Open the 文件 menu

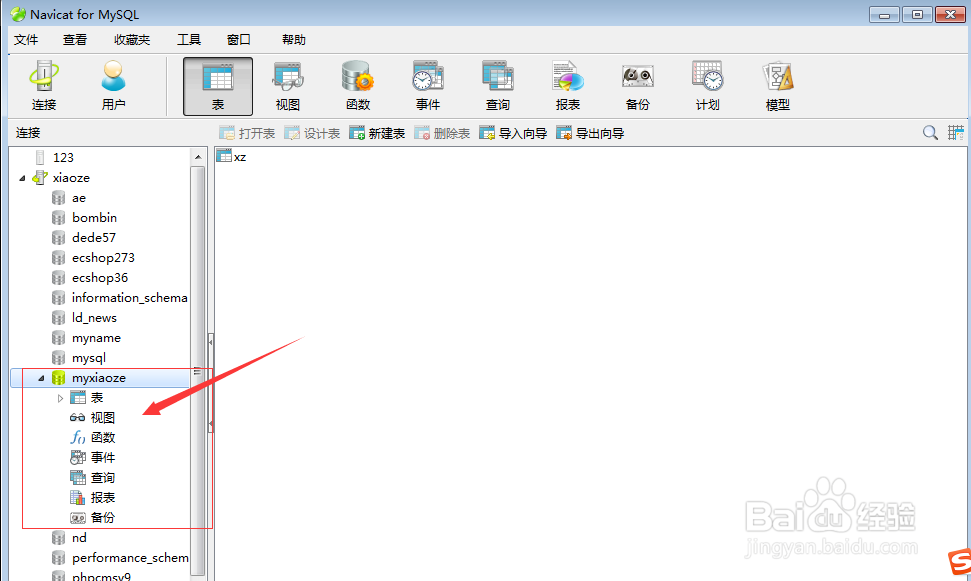click(26, 40)
